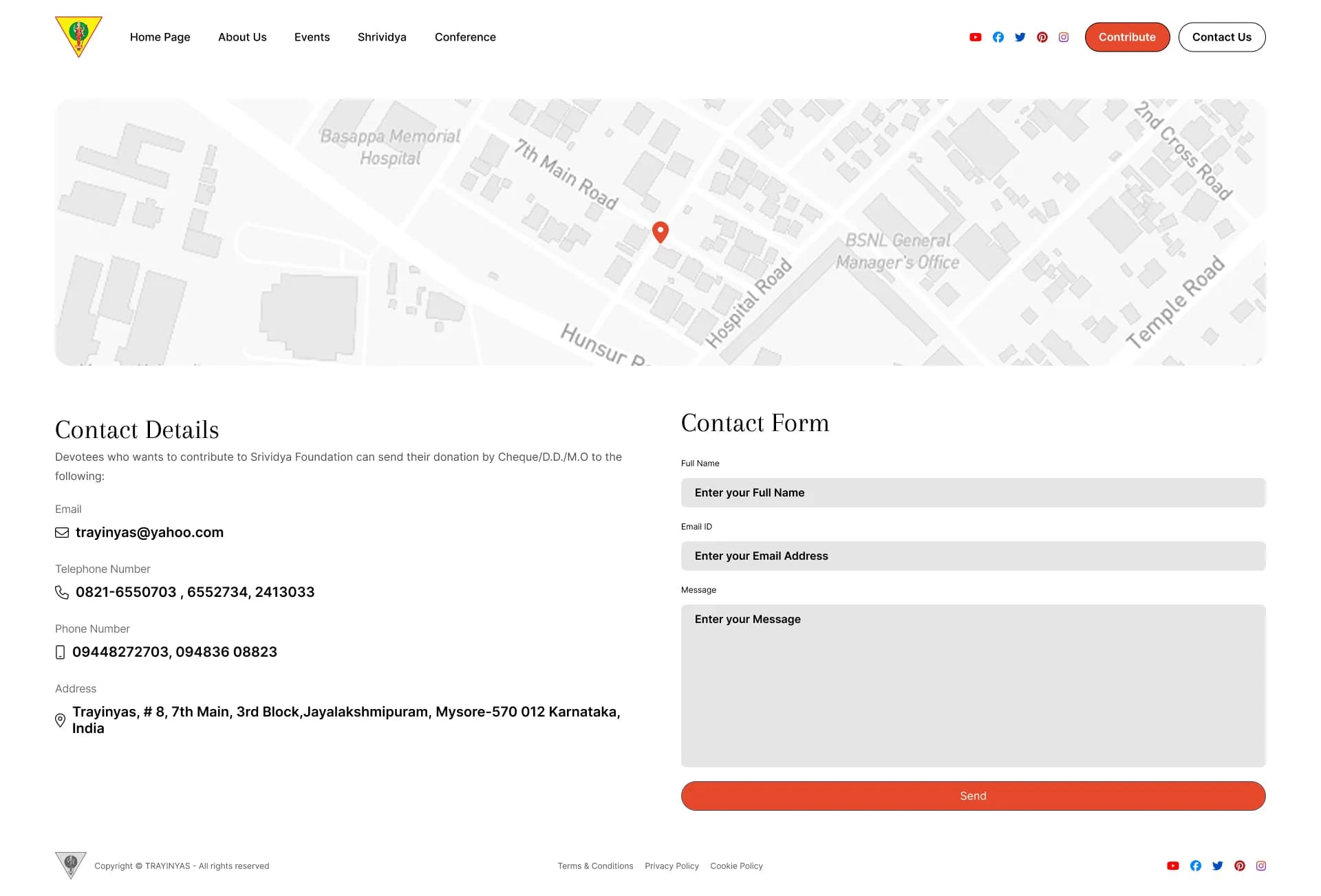Click the Contact Us button

pos(1222,37)
